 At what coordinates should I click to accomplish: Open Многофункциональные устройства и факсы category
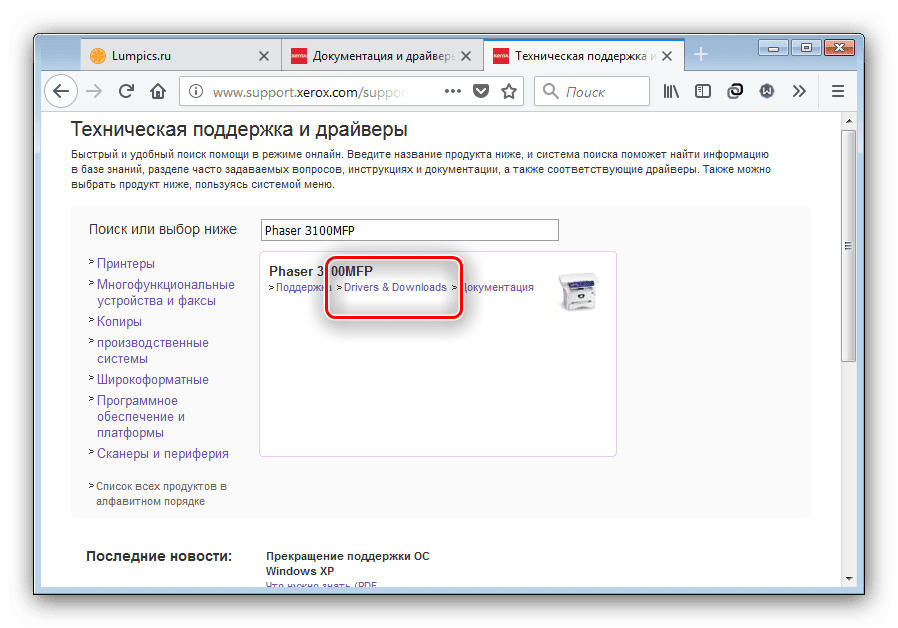[x=166, y=293]
